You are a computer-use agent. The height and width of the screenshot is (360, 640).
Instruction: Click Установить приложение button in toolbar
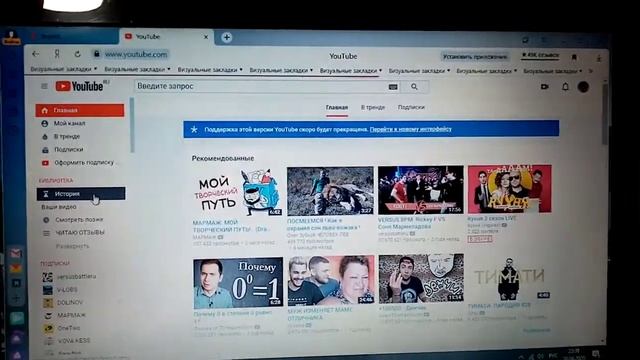coord(475,57)
